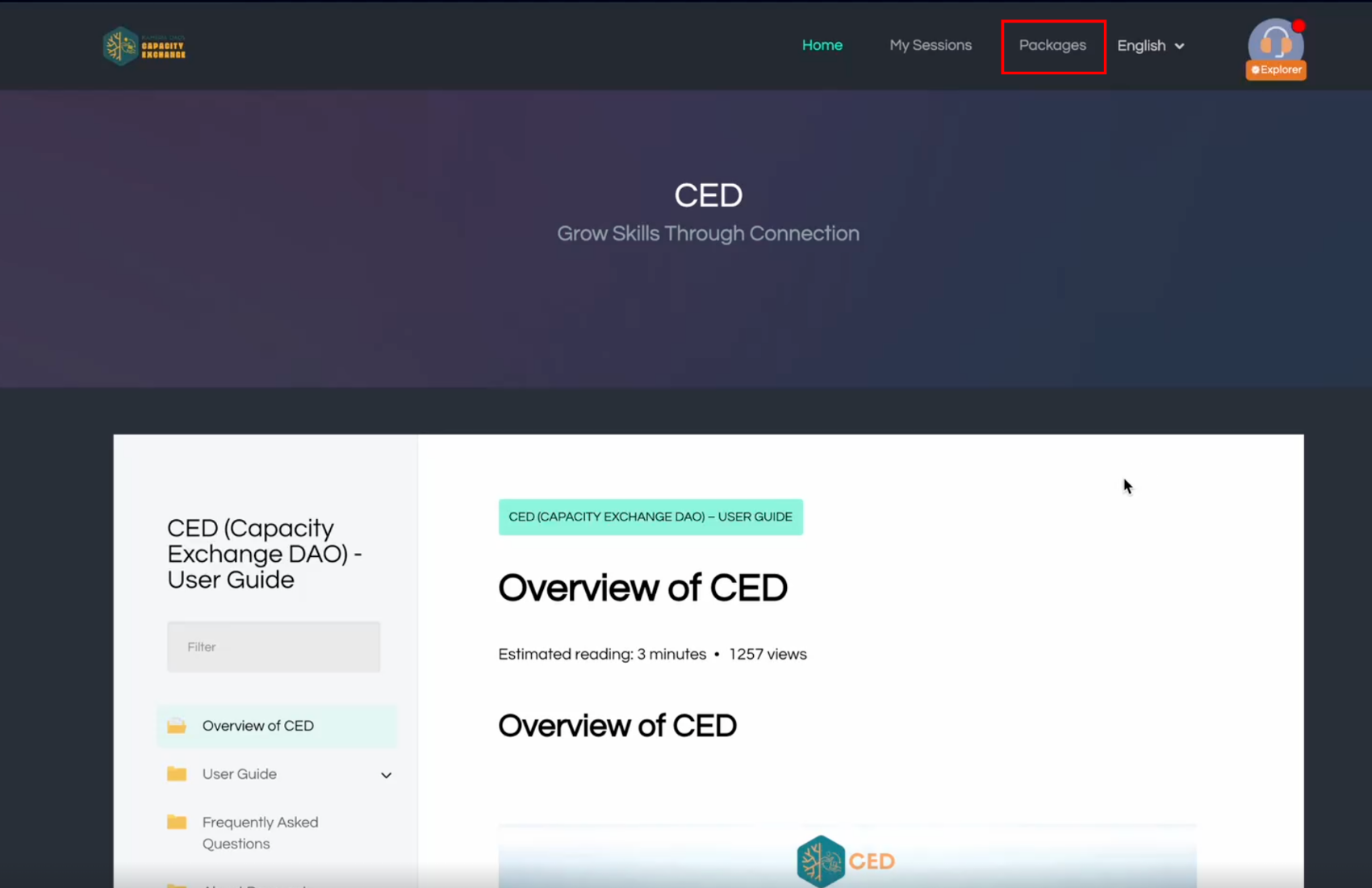
Task: Open the My Sessions page
Action: tap(930, 46)
